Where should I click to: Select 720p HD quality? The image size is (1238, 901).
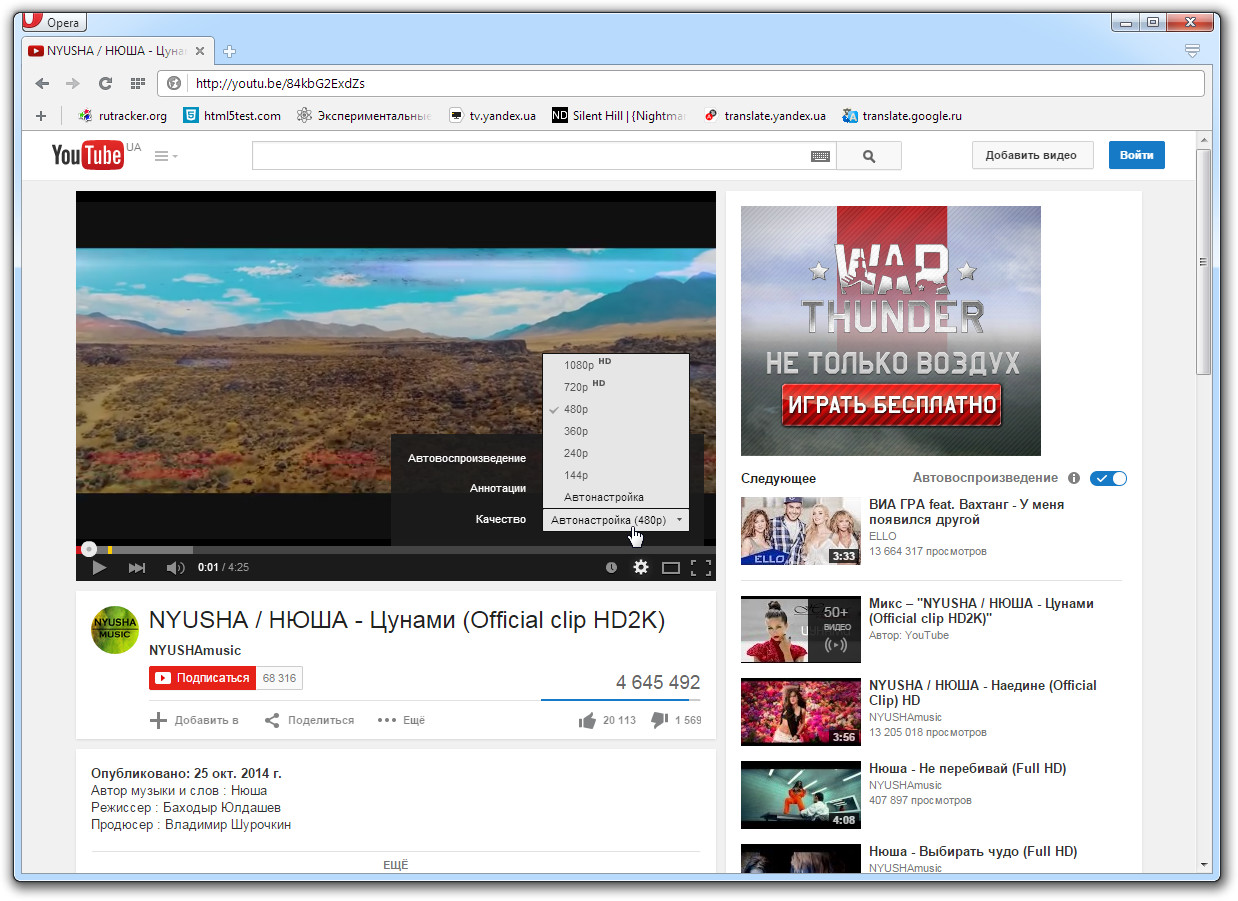click(x=616, y=387)
